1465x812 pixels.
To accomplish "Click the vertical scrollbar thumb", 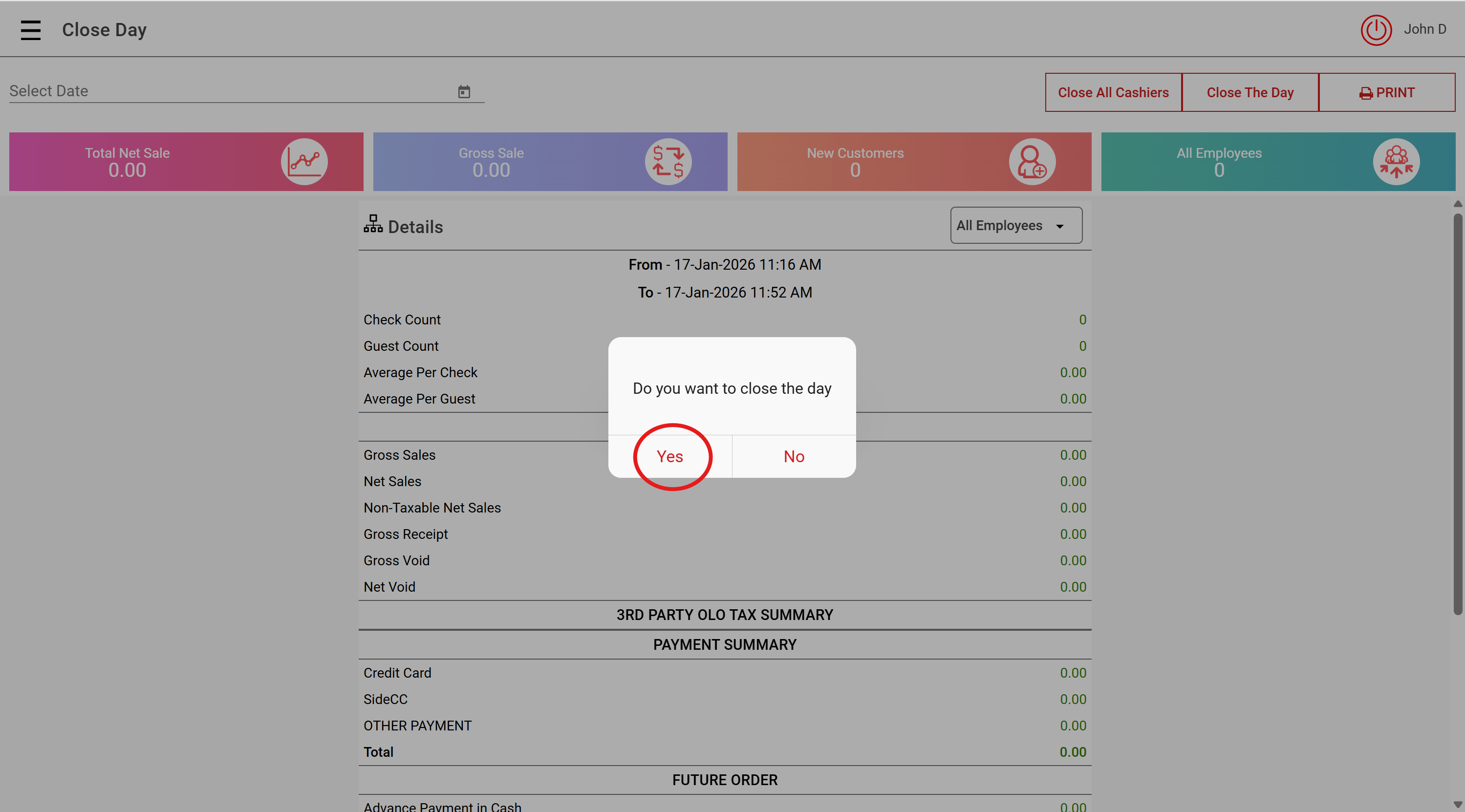I will tap(1458, 415).
